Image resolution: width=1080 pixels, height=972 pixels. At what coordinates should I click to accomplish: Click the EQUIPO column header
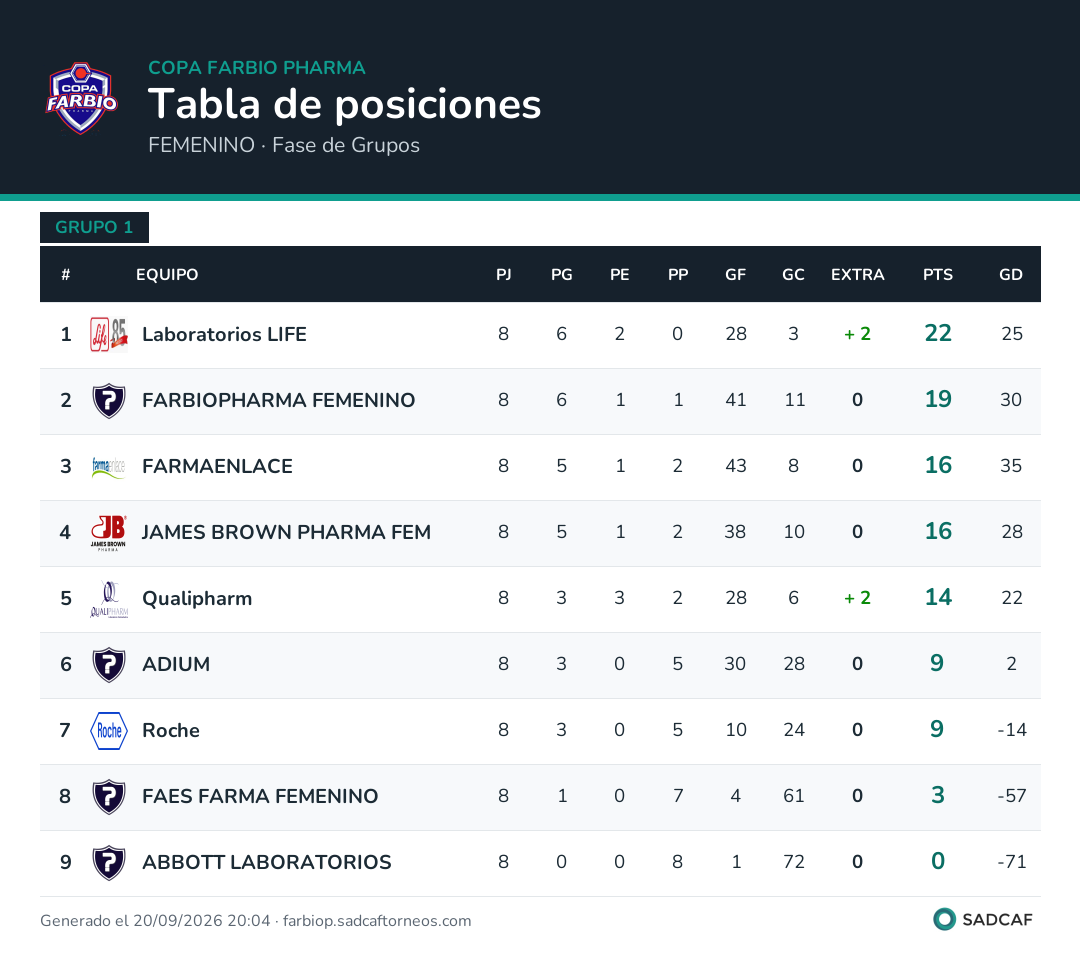[x=167, y=274]
